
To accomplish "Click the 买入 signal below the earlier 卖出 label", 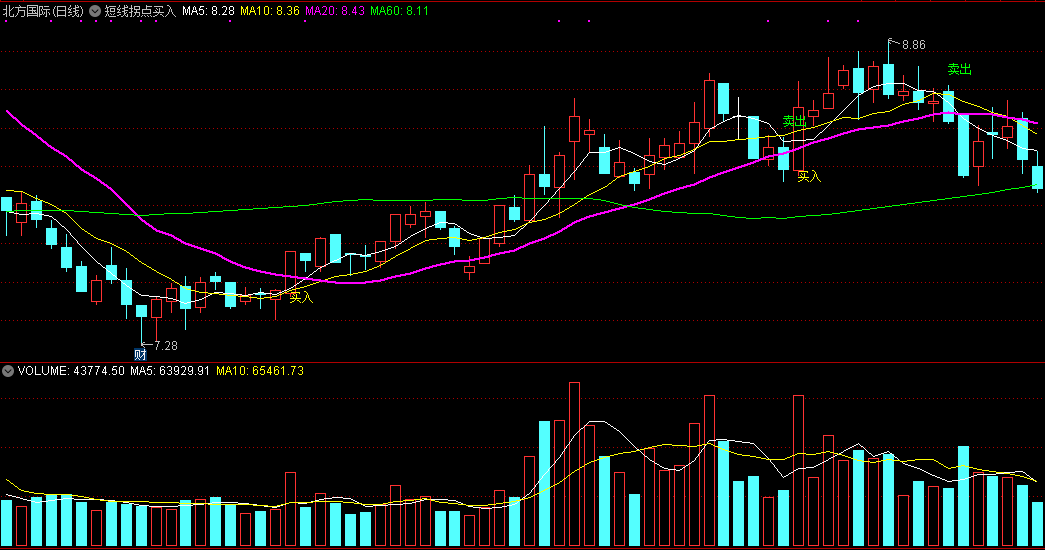I will 809,176.
